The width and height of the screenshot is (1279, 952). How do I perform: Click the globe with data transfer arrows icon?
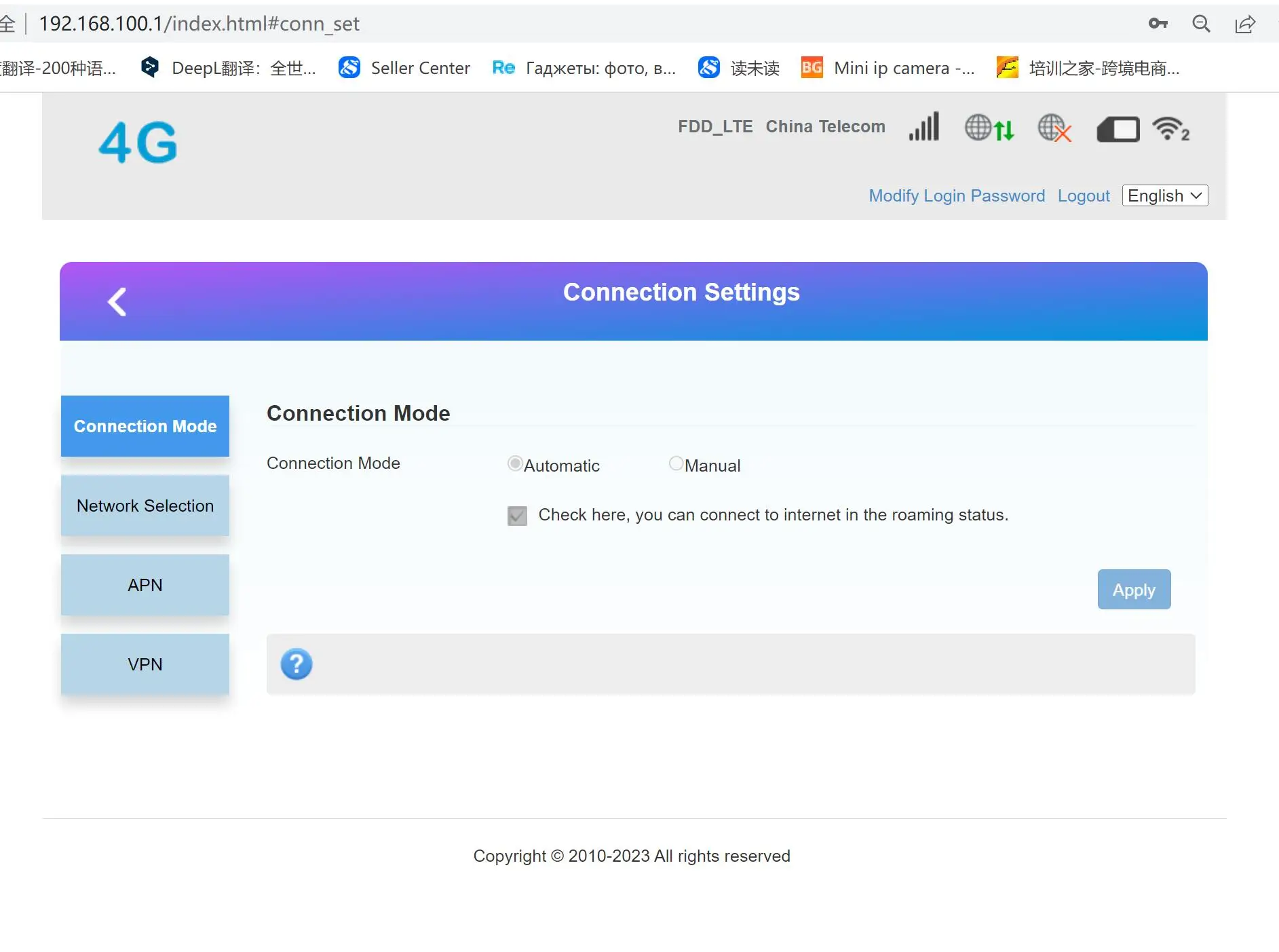[x=989, y=128]
